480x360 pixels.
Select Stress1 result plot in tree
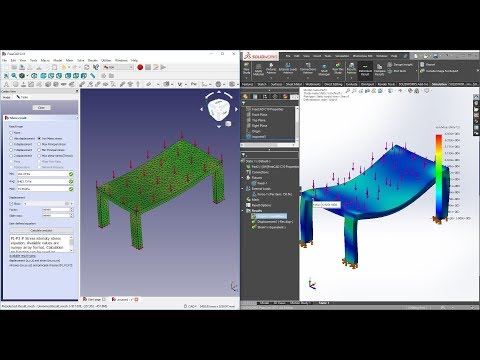tap(269, 216)
